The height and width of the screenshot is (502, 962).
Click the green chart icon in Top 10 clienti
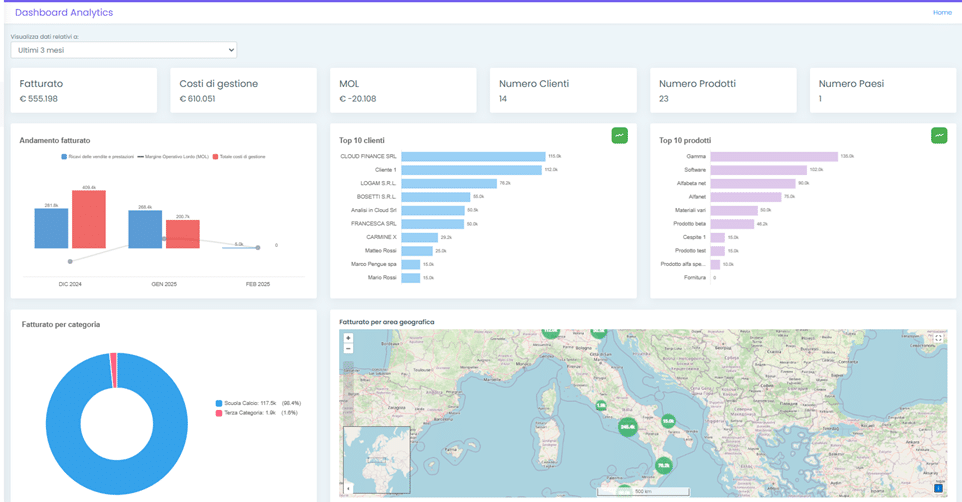tap(619, 135)
